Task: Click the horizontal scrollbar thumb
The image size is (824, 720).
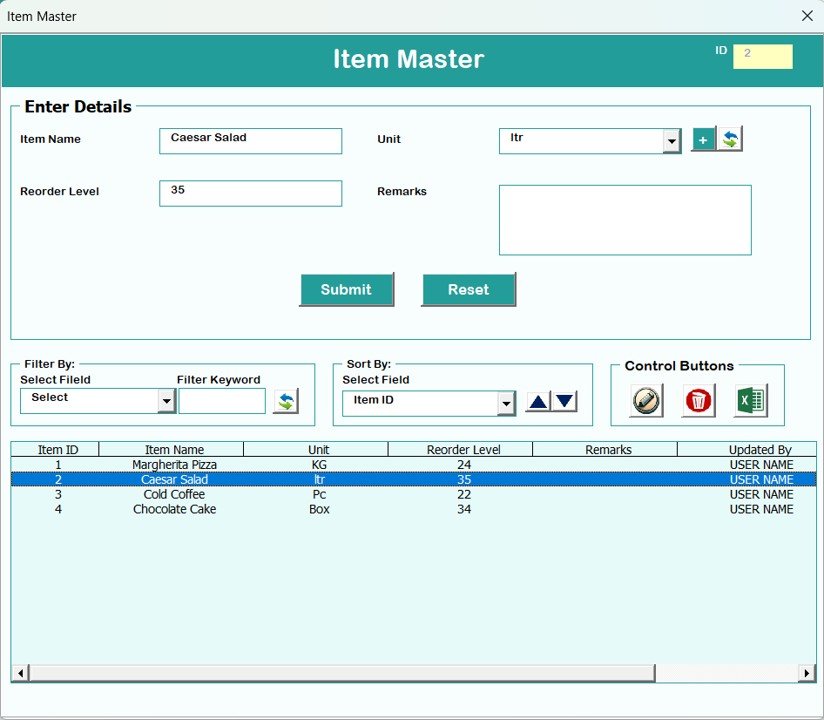Action: tap(342, 673)
